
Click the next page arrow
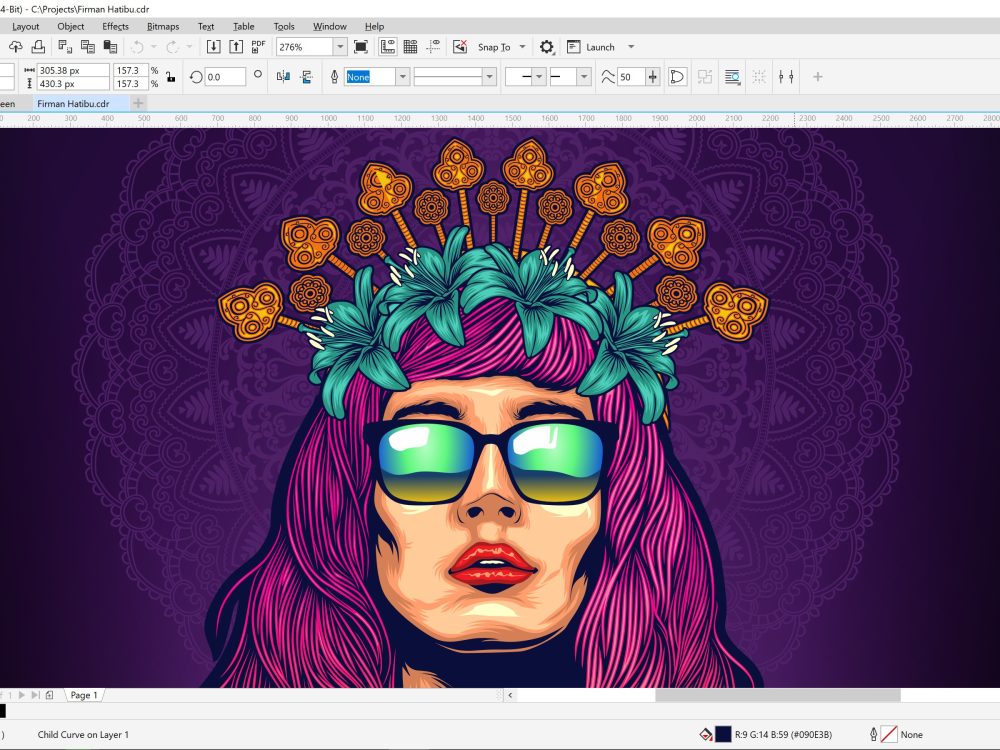click(22, 695)
